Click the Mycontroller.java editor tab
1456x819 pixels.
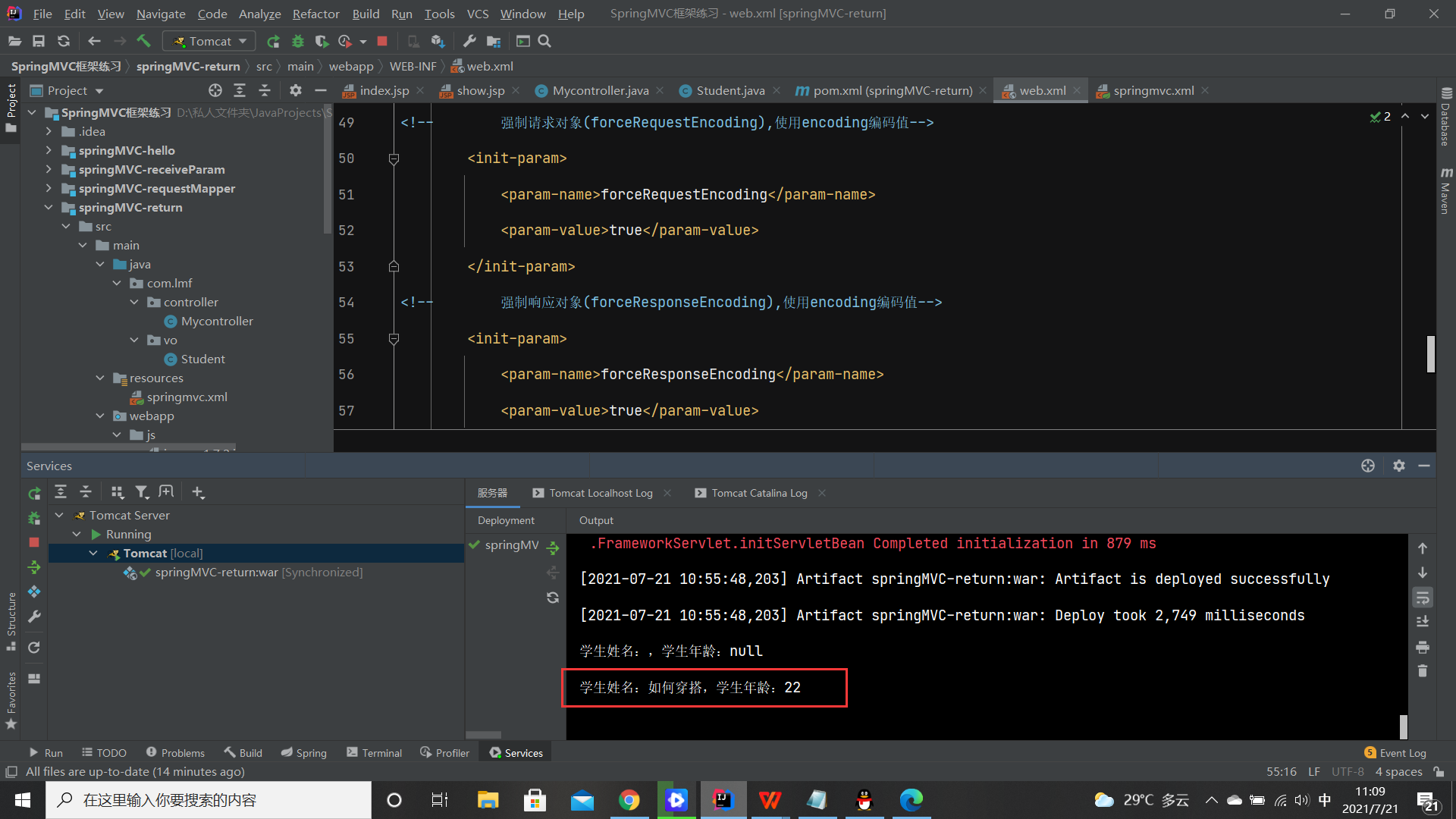click(601, 90)
